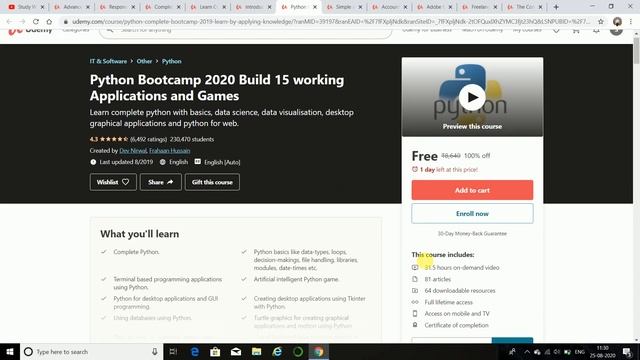
Task: Open the Chrome three-dot menu
Action: pos(631,21)
